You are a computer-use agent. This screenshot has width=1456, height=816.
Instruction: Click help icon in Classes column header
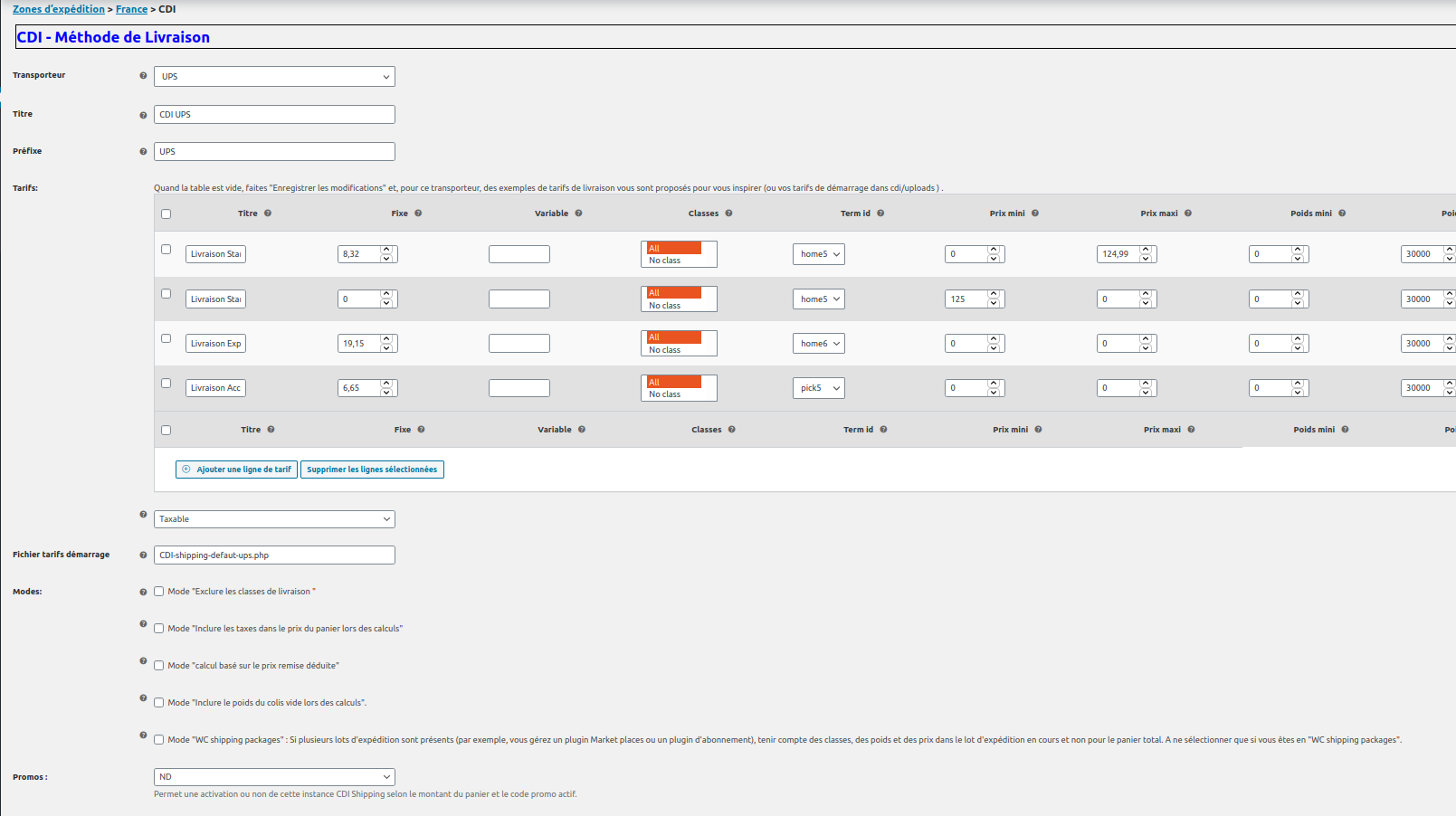coord(728,213)
